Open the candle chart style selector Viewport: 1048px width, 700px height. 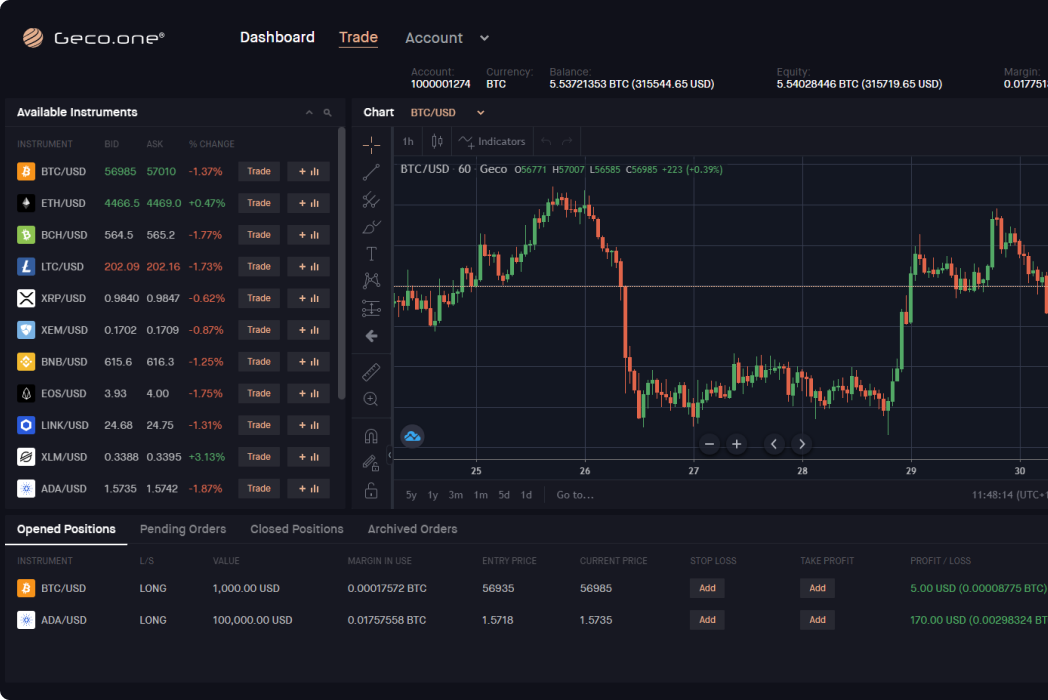click(435, 141)
